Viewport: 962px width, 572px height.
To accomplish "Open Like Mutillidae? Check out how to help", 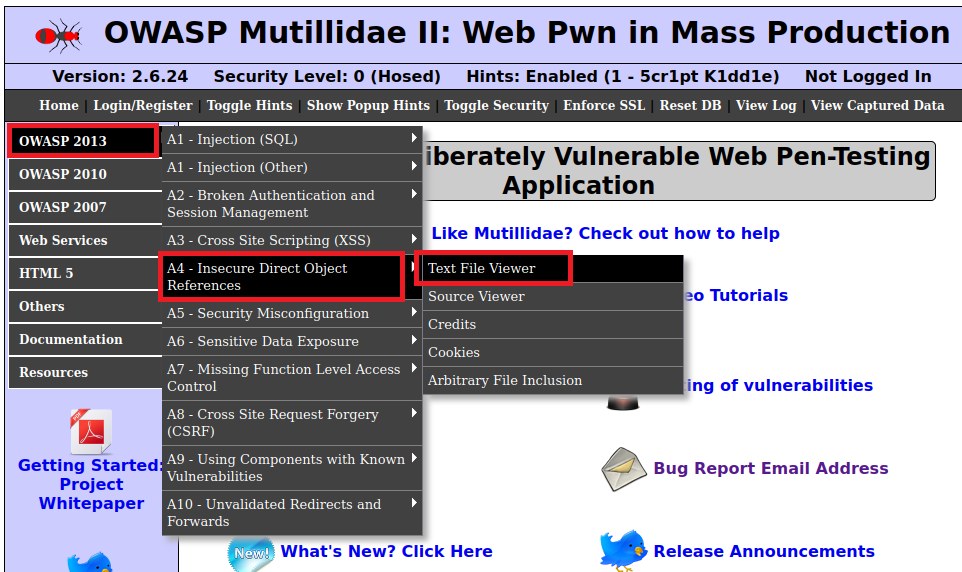I will coord(606,234).
